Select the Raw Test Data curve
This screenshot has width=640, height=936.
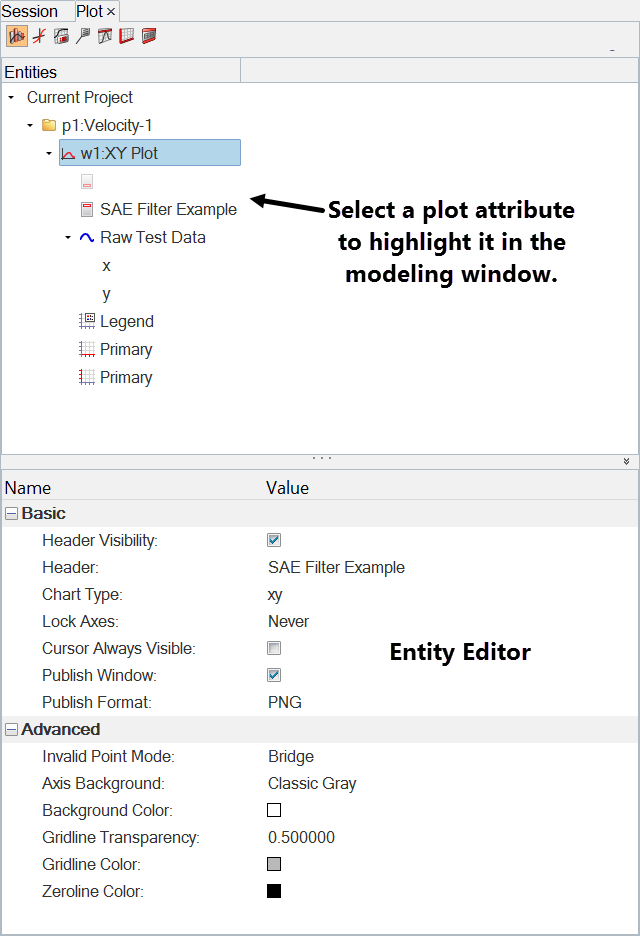[x=152, y=237]
